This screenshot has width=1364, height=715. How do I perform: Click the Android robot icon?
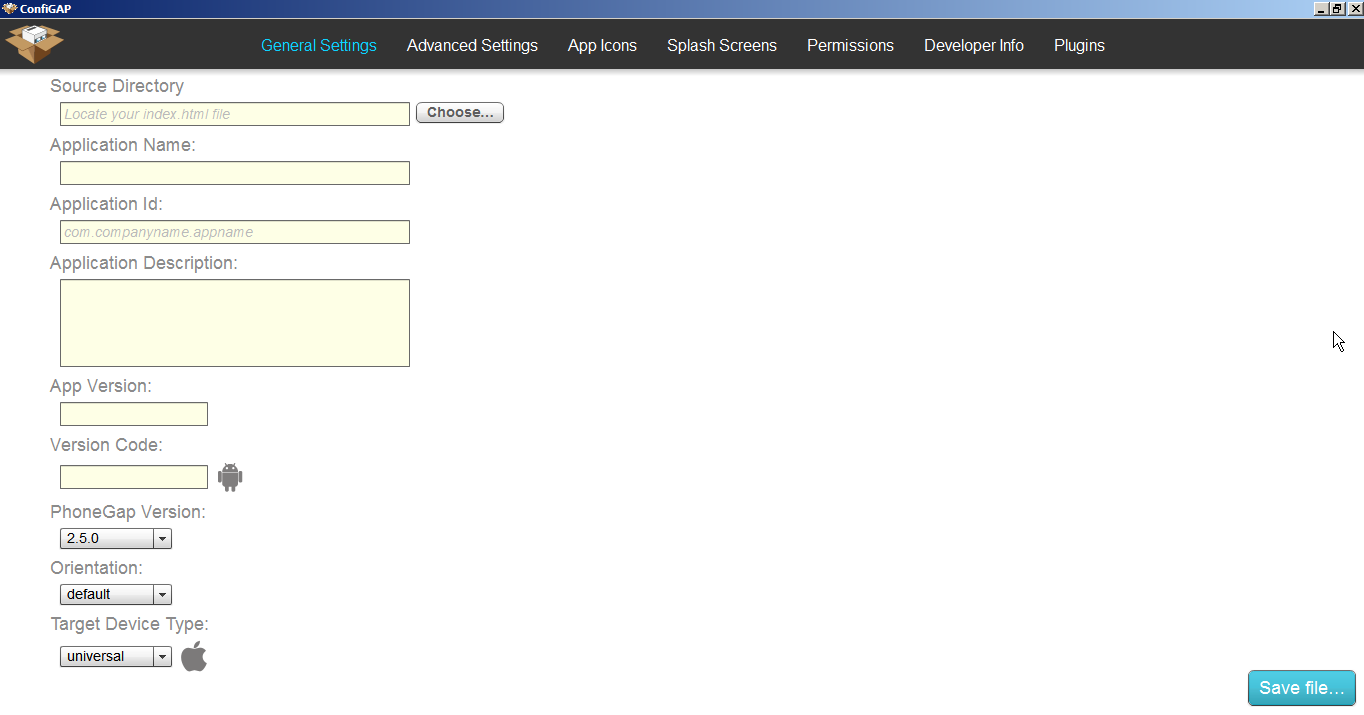coord(230,477)
